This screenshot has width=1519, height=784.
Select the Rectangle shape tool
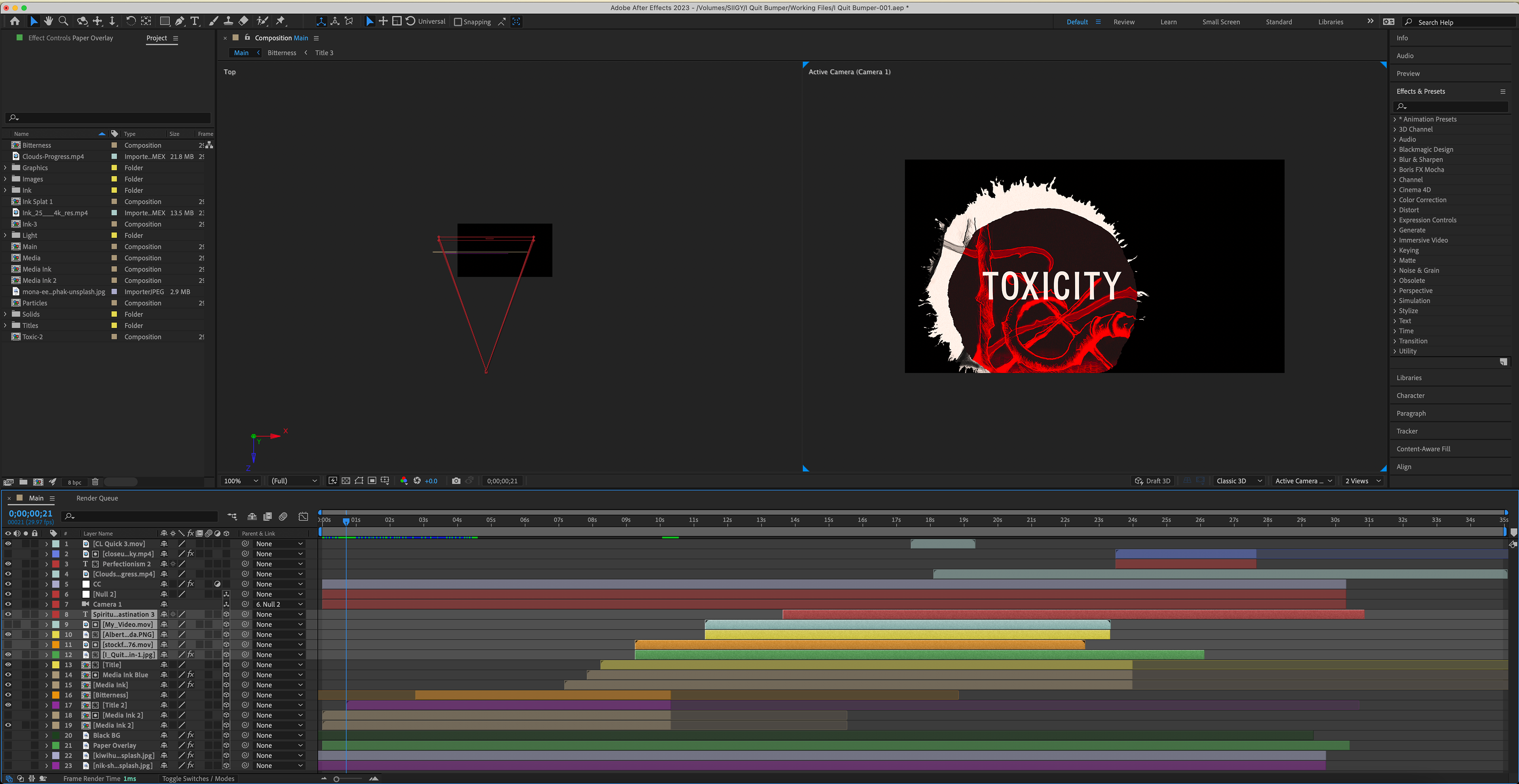pyautogui.click(x=165, y=21)
